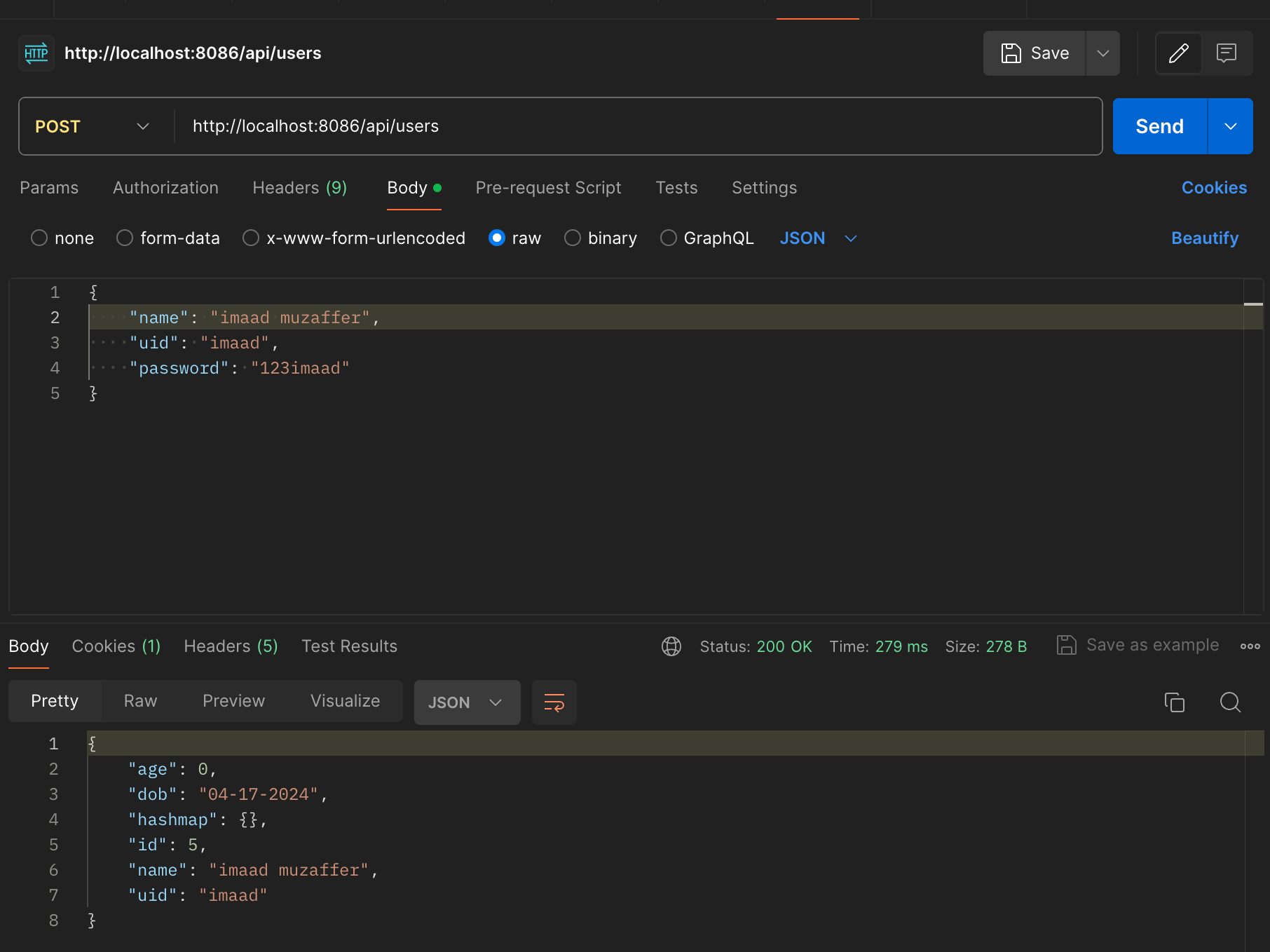
Task: Click Save as example
Action: click(x=1153, y=645)
